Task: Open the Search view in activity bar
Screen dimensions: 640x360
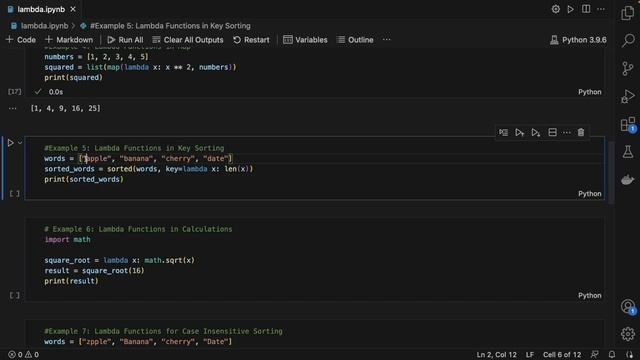Action: pos(628,40)
